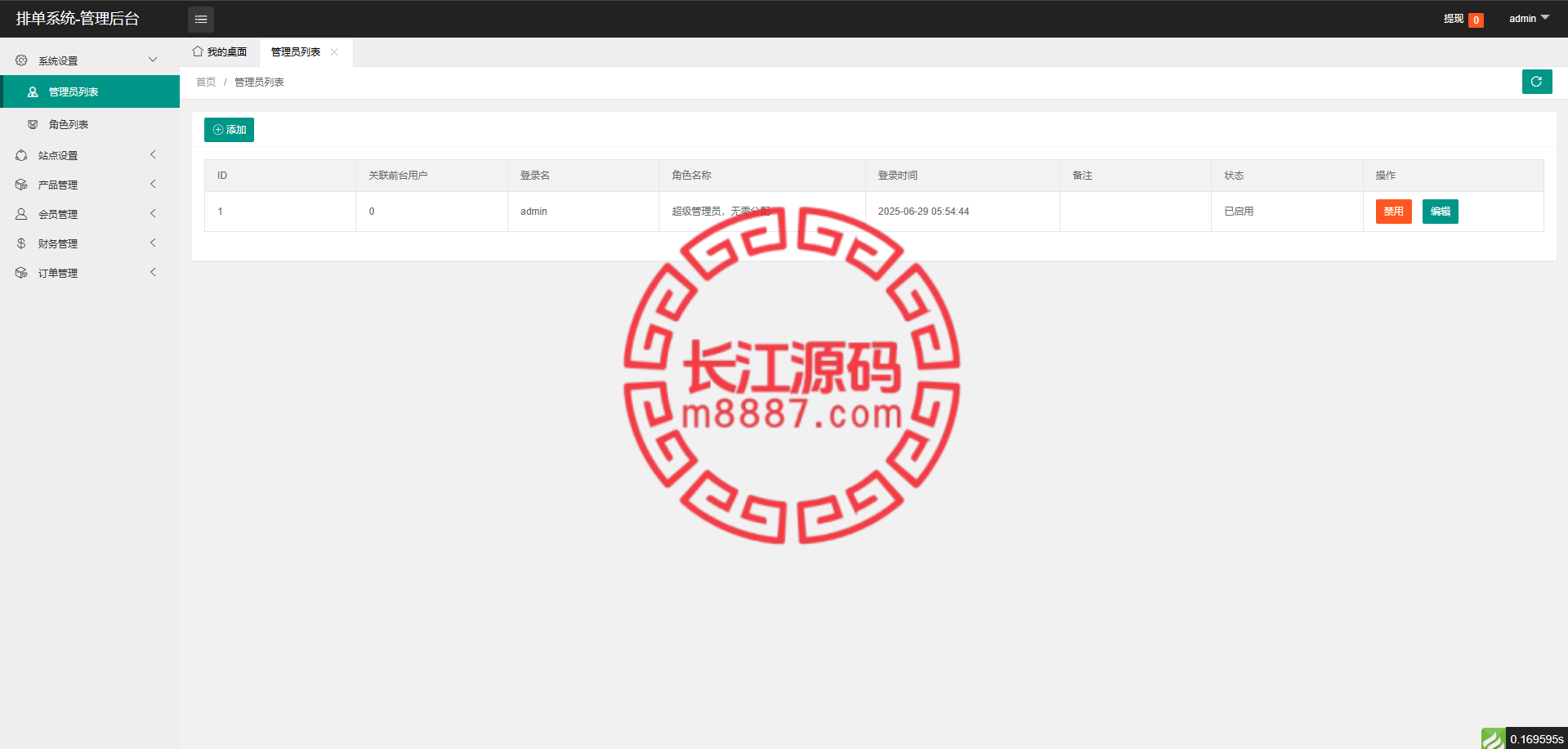Switch to 管理员列表 tab
Screen dimensions: 1568x749
306,52
